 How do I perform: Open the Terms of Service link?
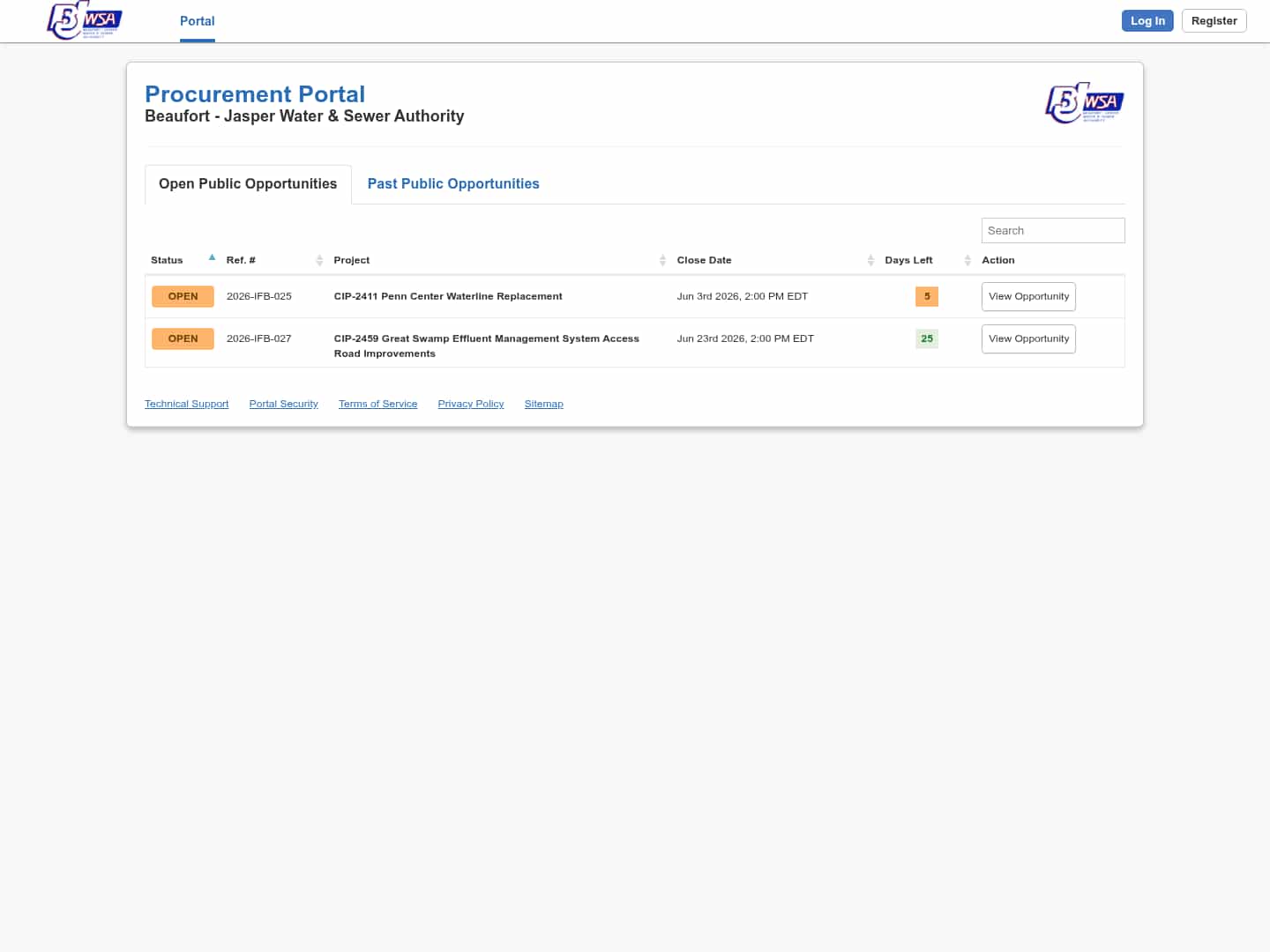click(377, 404)
